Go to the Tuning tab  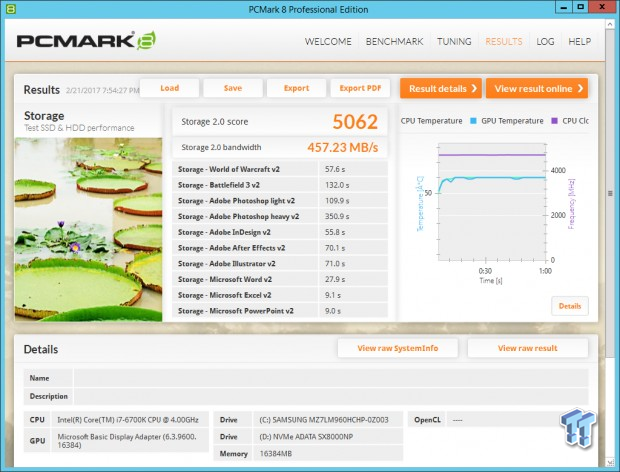454,42
